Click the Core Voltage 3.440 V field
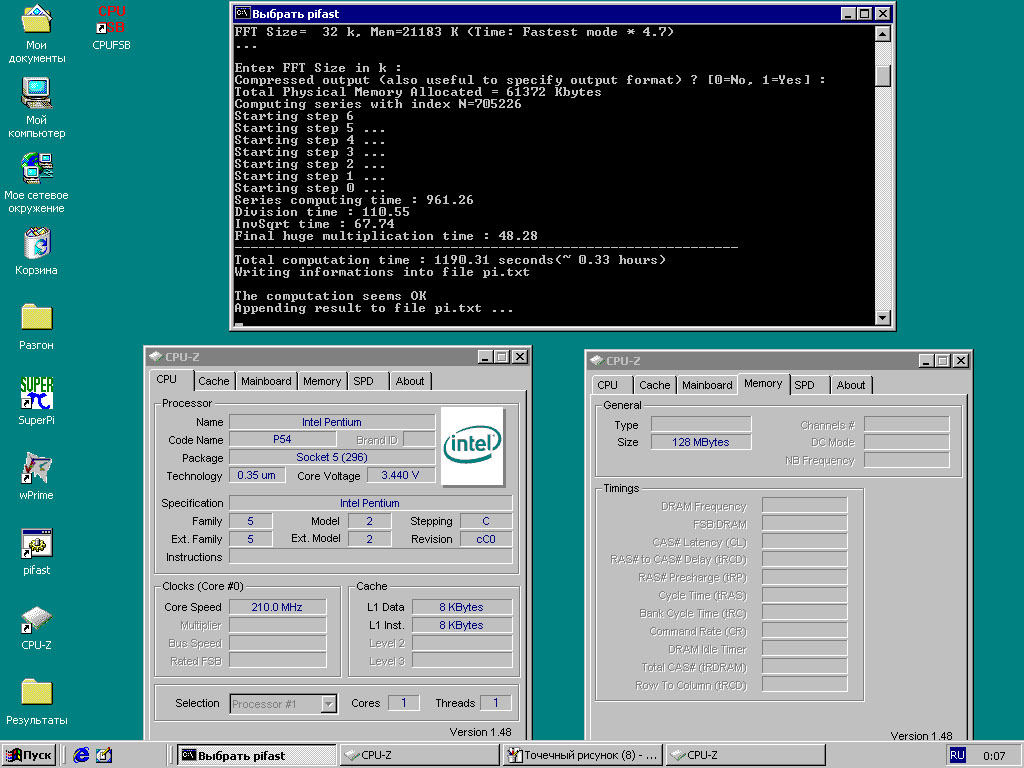This screenshot has height=768, width=1024. pyautogui.click(x=400, y=475)
